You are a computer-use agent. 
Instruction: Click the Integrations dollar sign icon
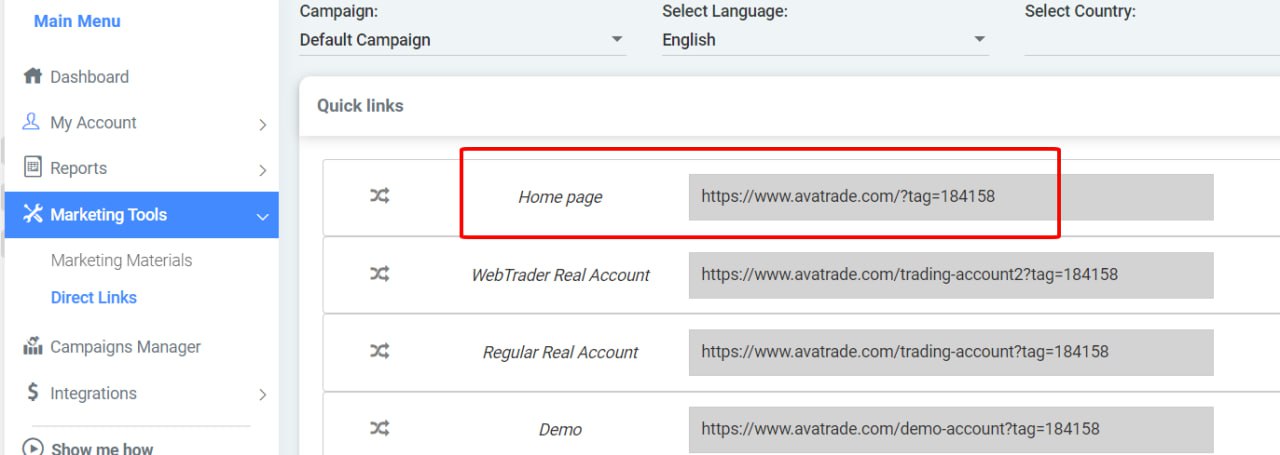click(33, 393)
